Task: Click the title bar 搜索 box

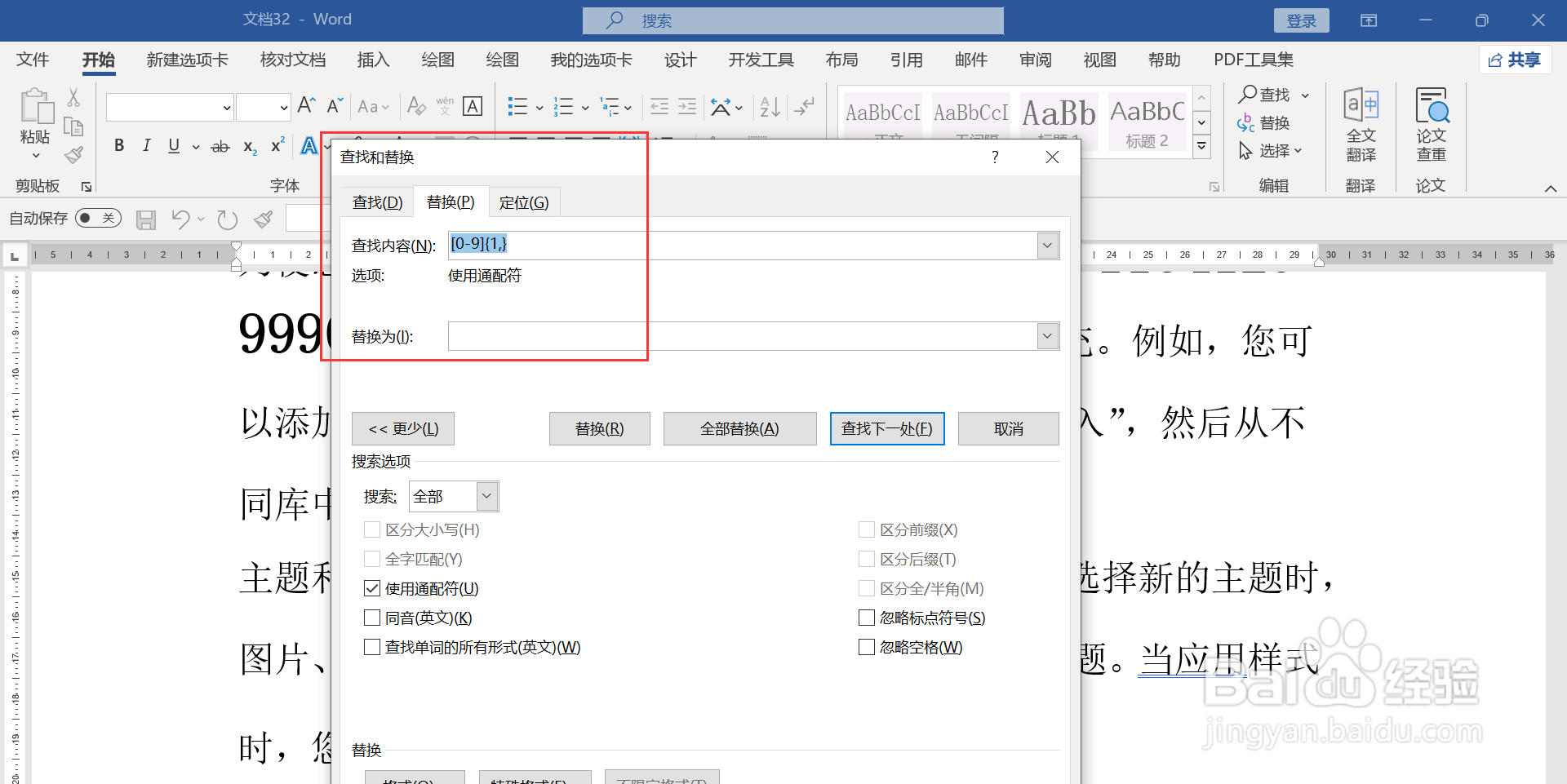Action: pyautogui.click(x=793, y=20)
